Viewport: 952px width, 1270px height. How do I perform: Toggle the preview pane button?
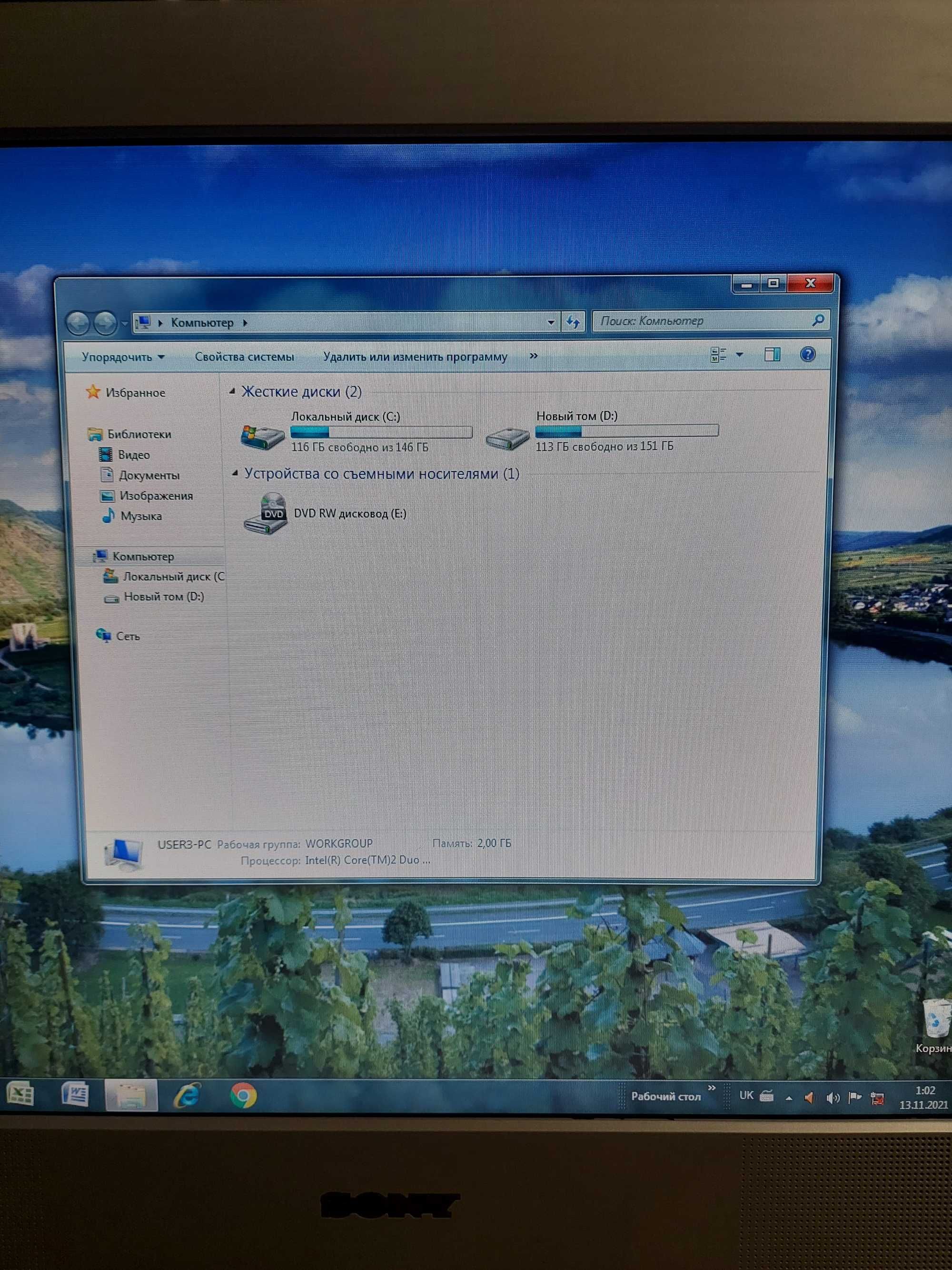point(773,355)
